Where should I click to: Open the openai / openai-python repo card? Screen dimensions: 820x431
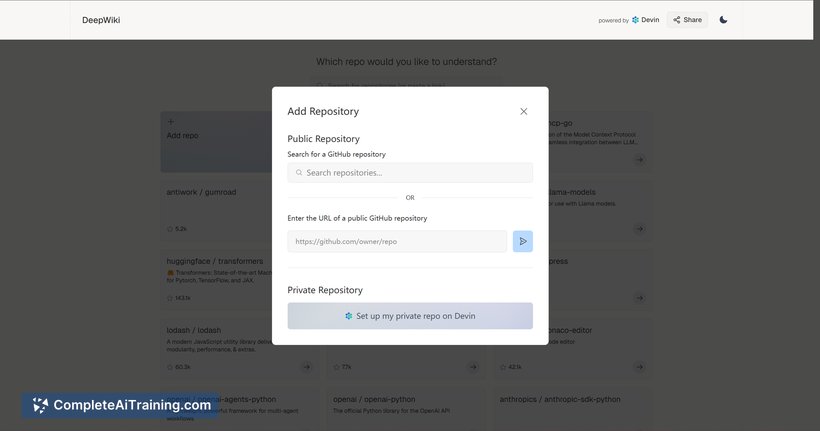[x=406, y=409]
